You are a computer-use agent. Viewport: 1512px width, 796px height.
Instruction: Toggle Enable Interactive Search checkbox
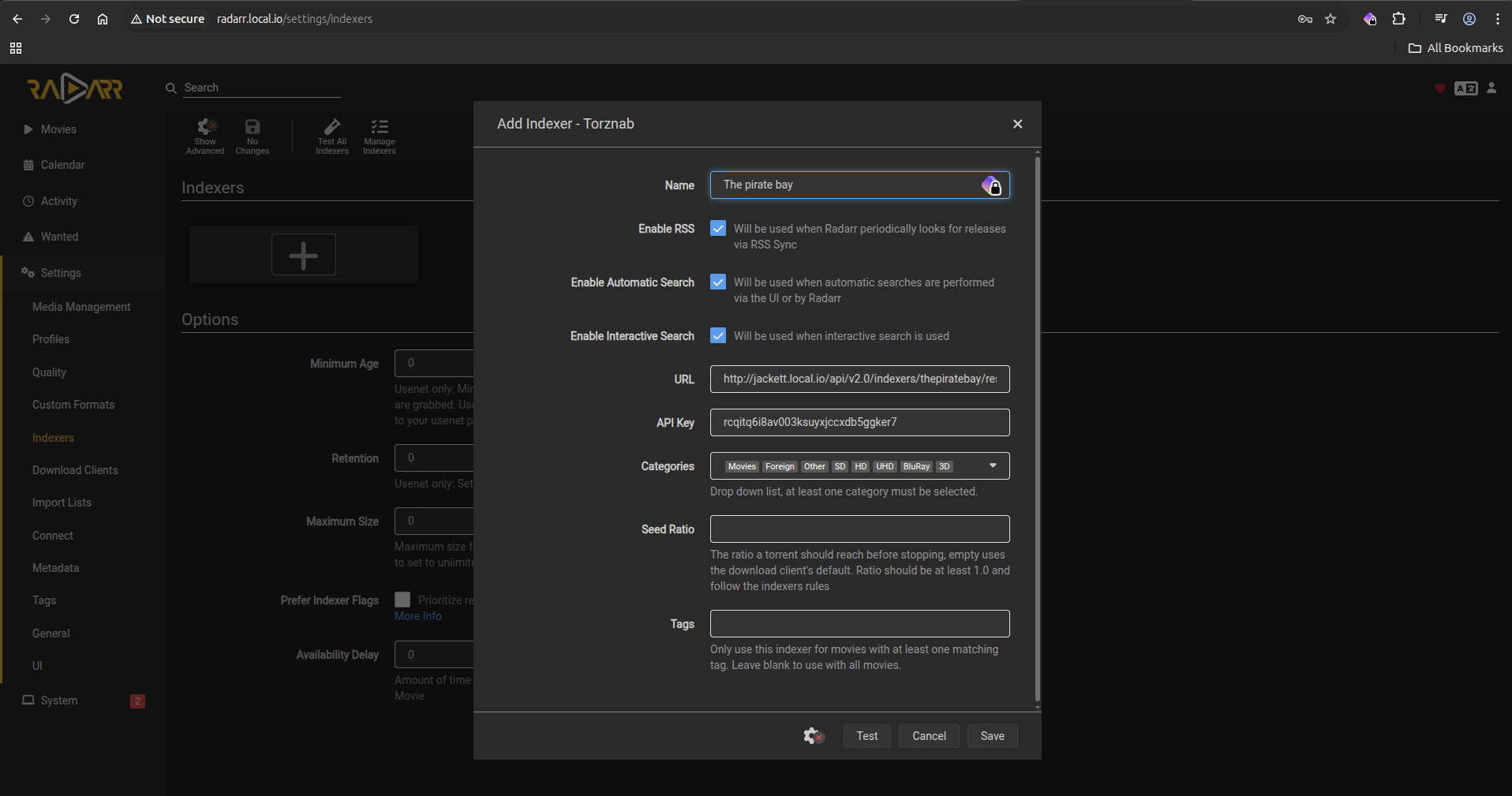718,335
